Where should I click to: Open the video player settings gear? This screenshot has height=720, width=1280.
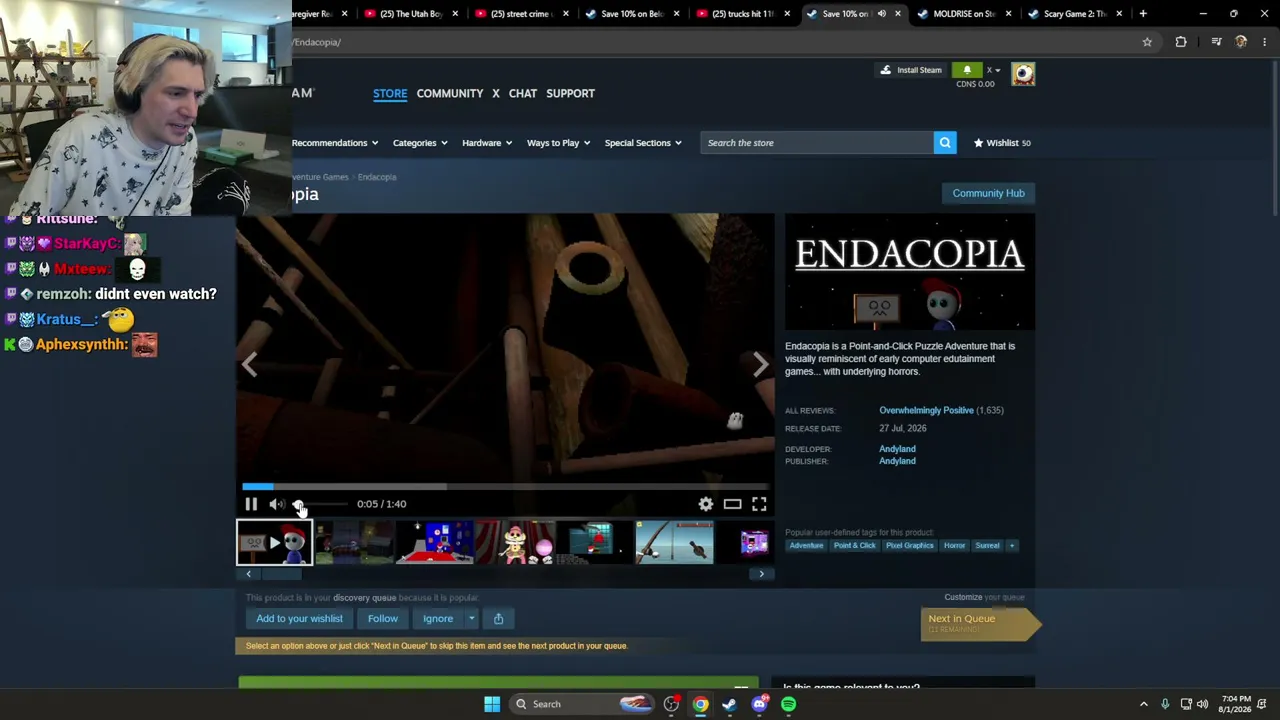pos(706,504)
